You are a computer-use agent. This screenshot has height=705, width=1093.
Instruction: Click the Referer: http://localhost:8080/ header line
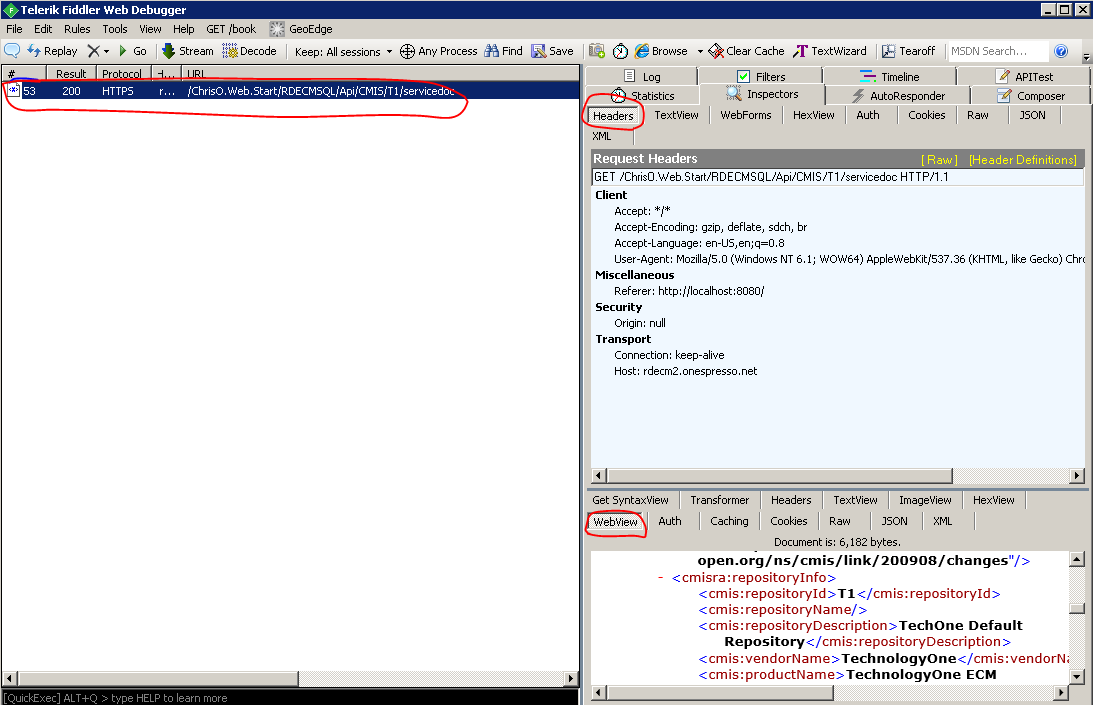click(x=689, y=291)
